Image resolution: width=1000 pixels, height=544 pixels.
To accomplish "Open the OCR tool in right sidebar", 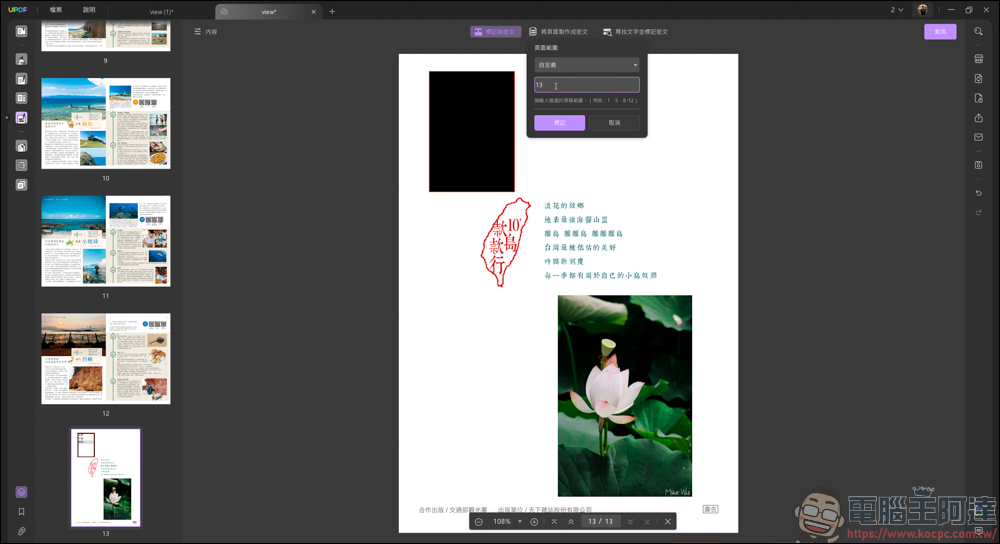I will 978,59.
